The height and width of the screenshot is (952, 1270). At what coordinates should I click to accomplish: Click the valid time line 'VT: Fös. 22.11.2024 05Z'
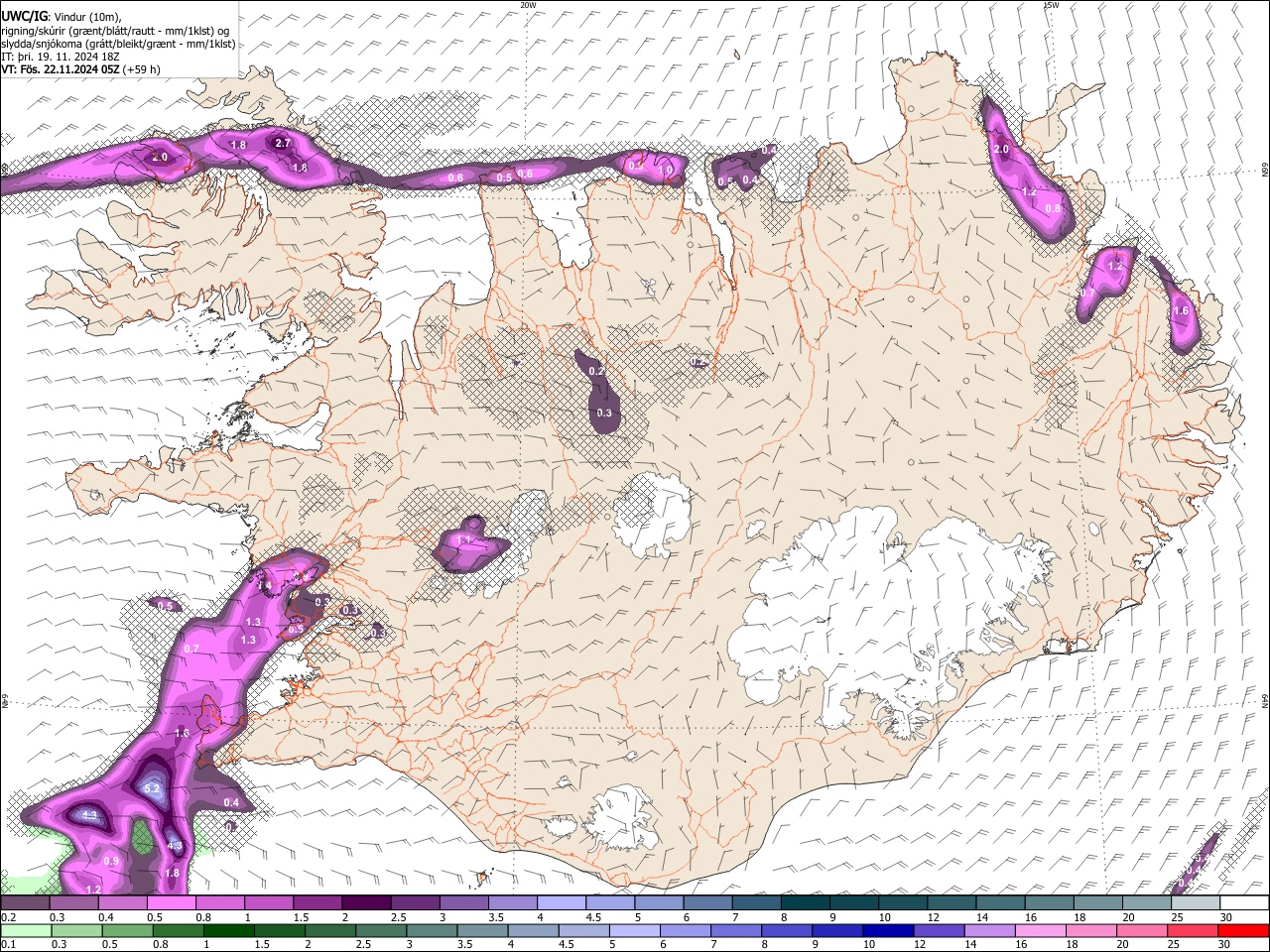click(x=61, y=69)
